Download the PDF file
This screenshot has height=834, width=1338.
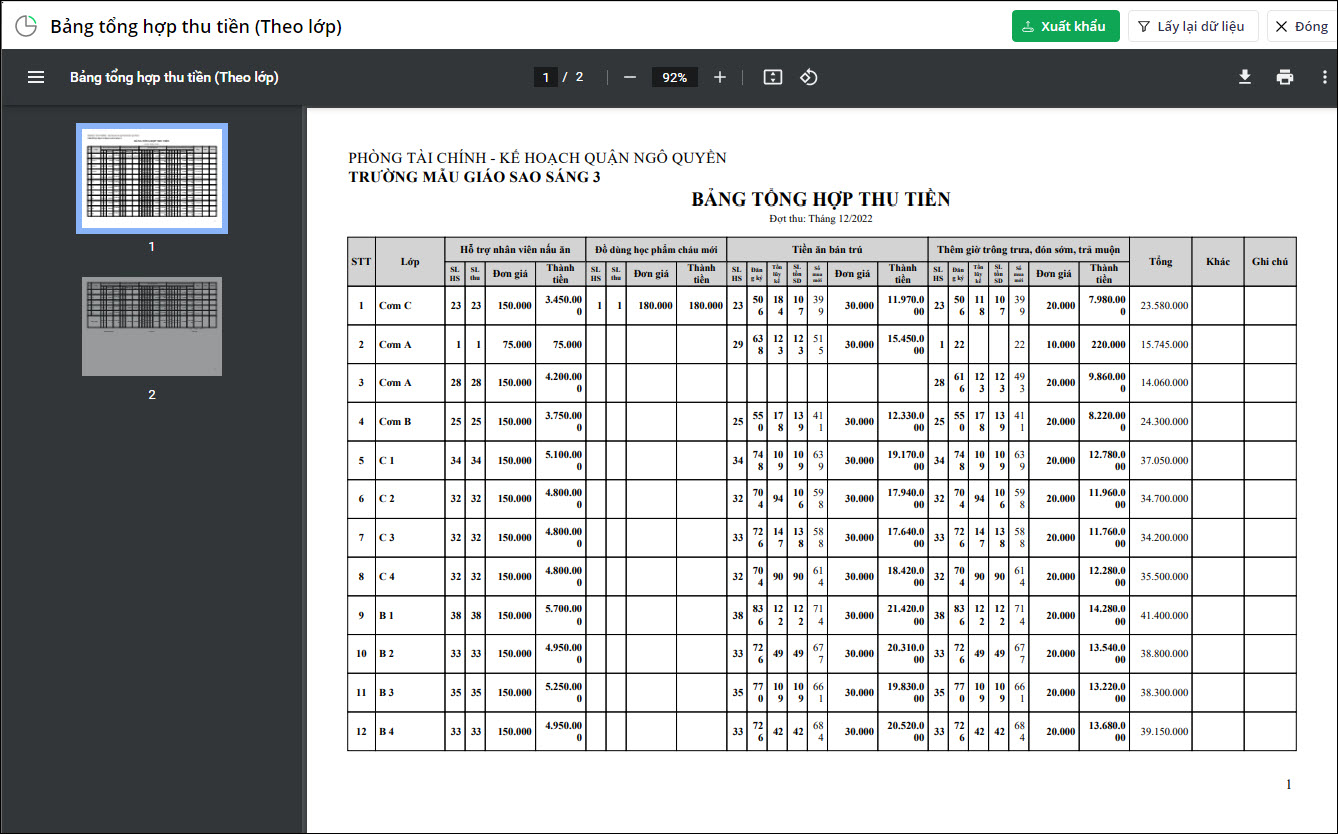click(1245, 77)
